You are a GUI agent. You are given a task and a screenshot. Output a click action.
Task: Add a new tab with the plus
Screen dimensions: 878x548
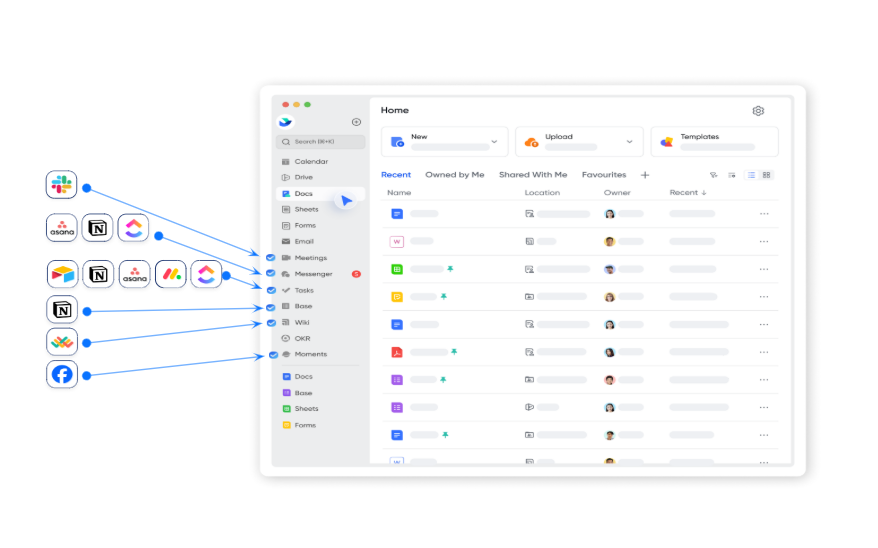pyautogui.click(x=645, y=175)
